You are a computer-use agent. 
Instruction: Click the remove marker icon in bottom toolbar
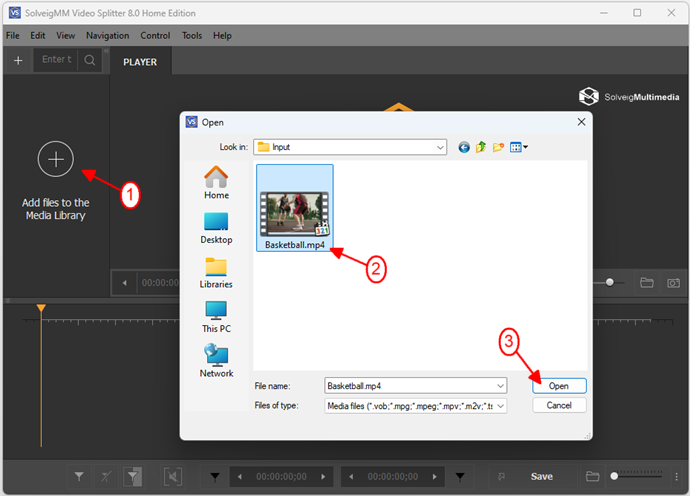(x=106, y=476)
